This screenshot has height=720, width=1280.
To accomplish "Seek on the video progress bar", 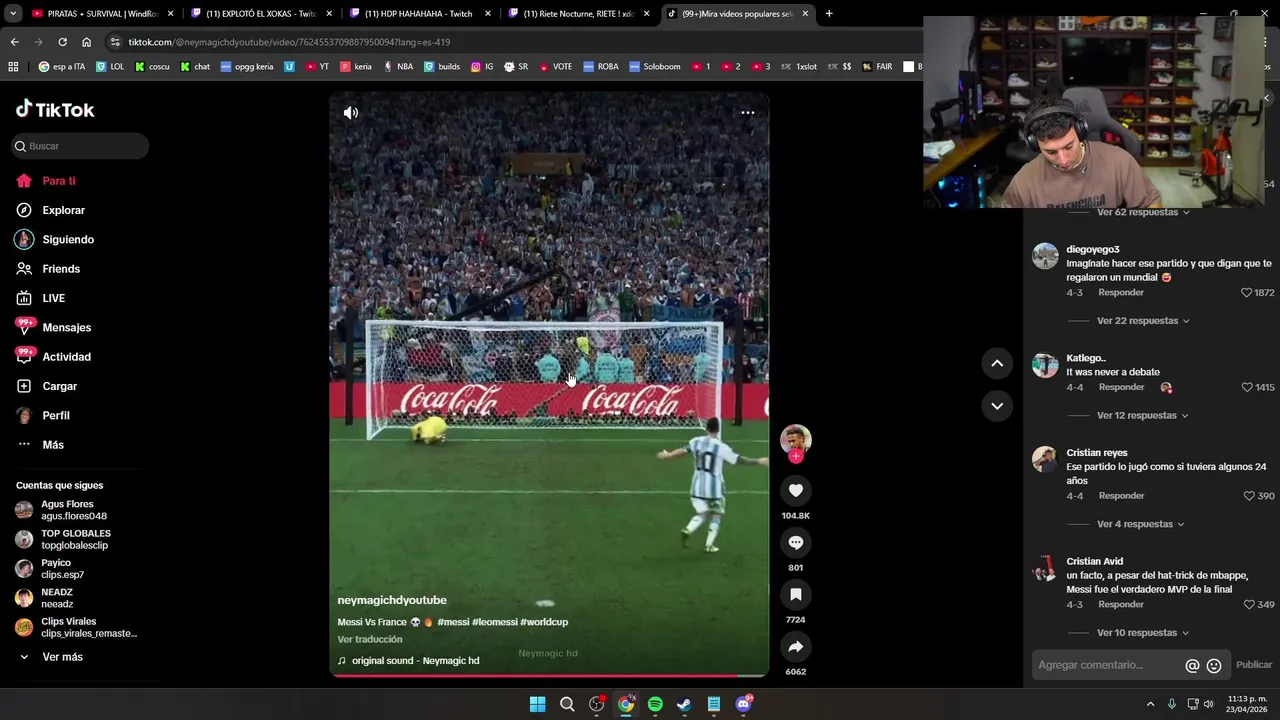I will click(549, 675).
